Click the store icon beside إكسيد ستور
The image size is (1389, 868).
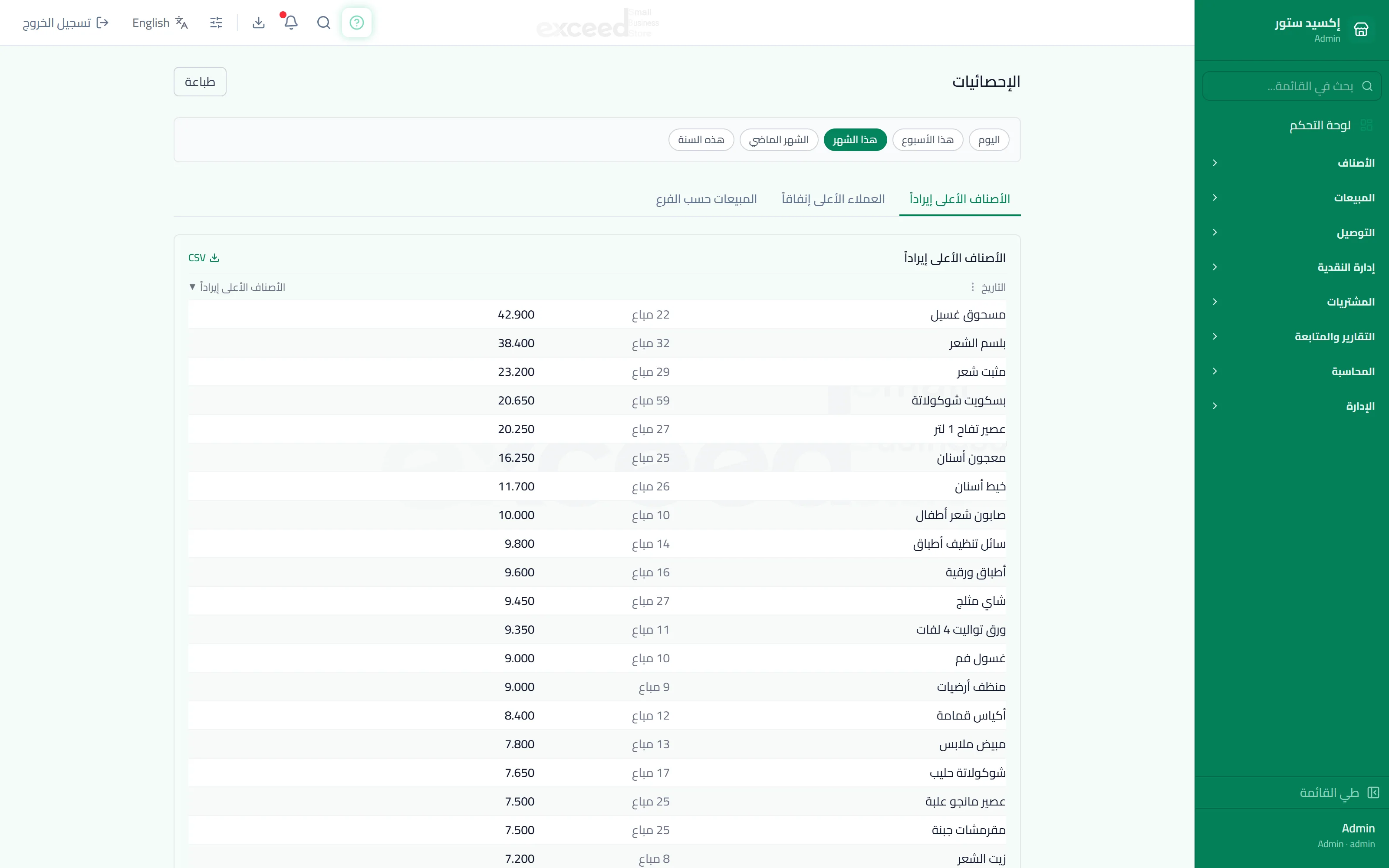click(1361, 29)
